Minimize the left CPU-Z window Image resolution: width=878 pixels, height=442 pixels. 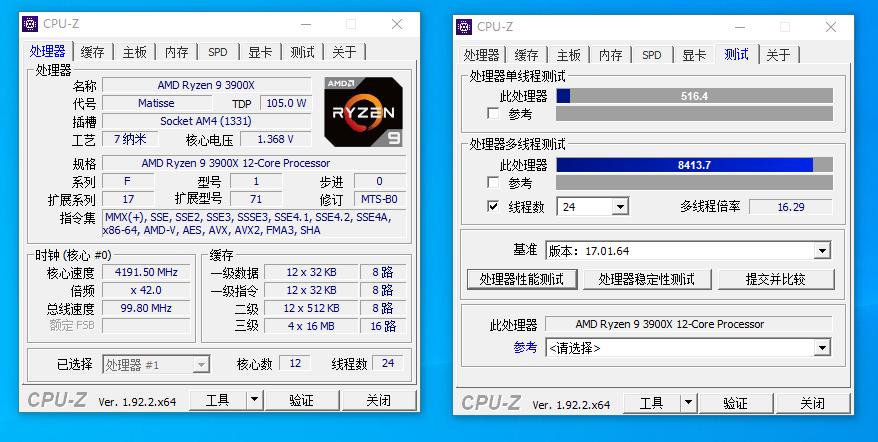306,24
